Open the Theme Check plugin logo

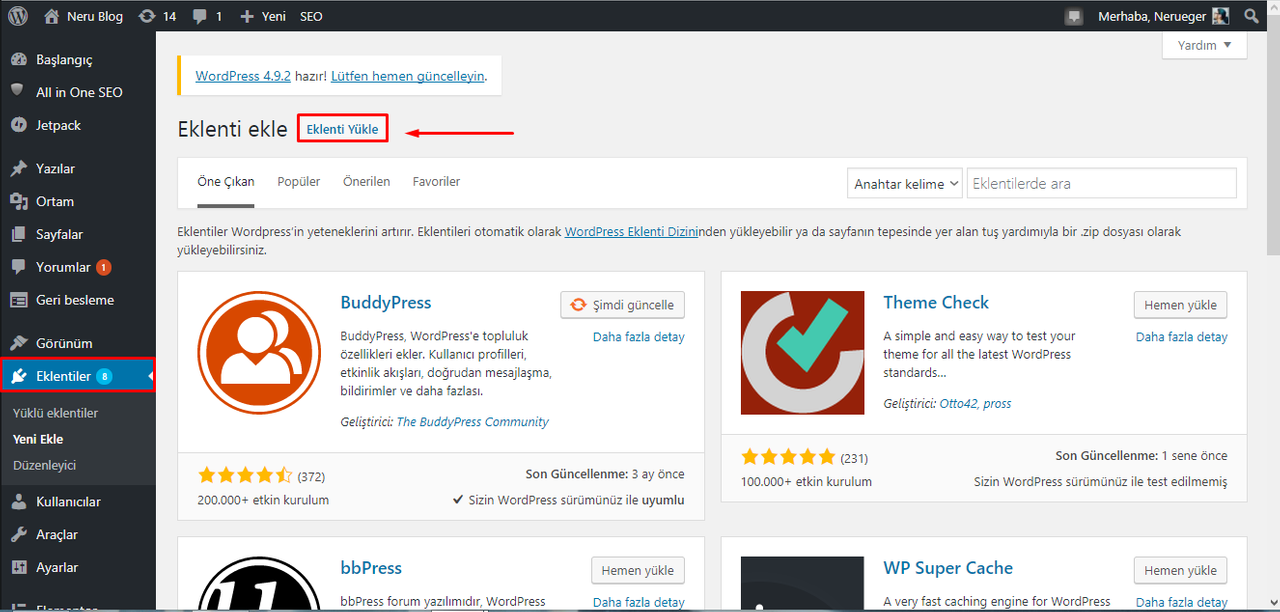pyautogui.click(x=802, y=352)
